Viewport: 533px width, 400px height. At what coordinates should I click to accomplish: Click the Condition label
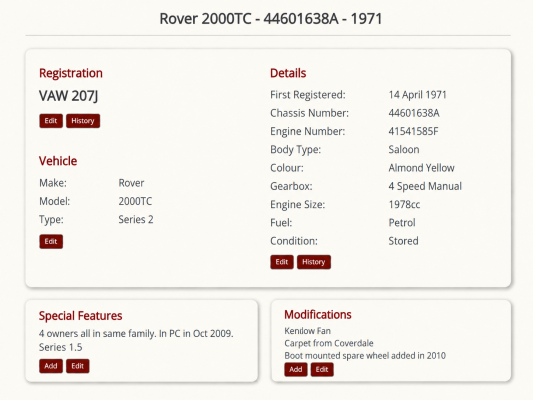[294, 241]
